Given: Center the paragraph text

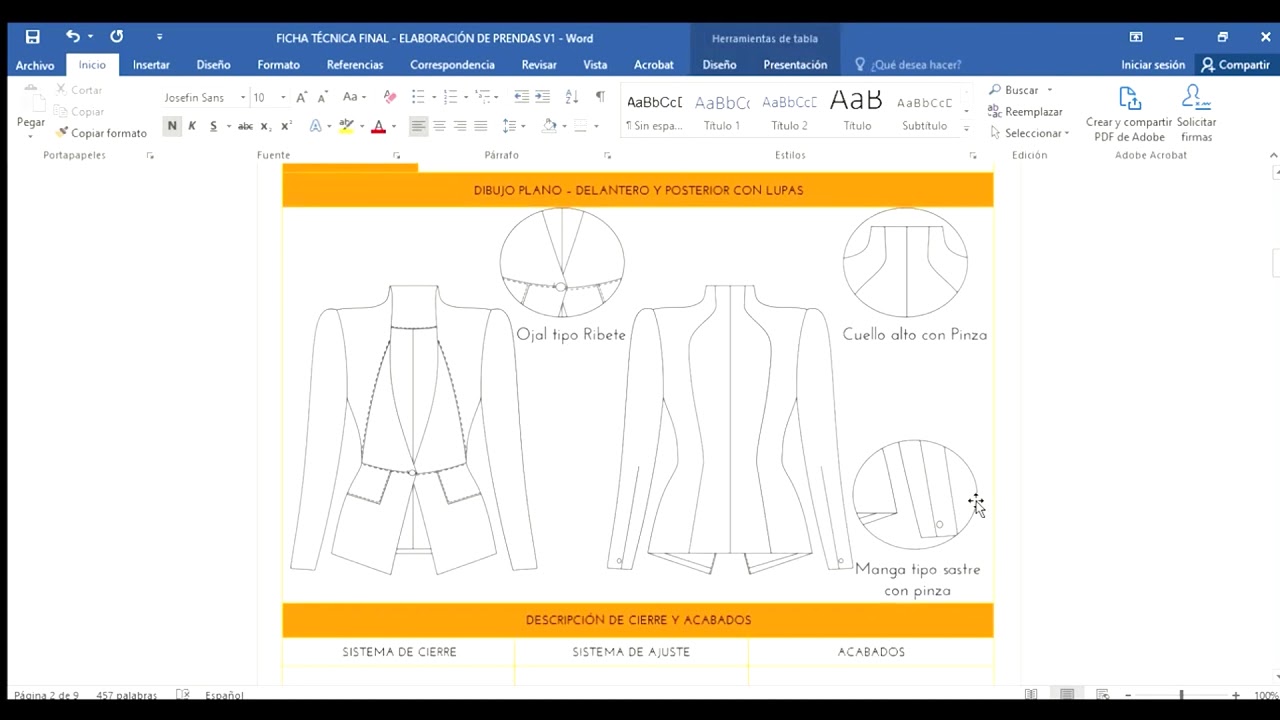Looking at the screenshot, I should [x=439, y=126].
